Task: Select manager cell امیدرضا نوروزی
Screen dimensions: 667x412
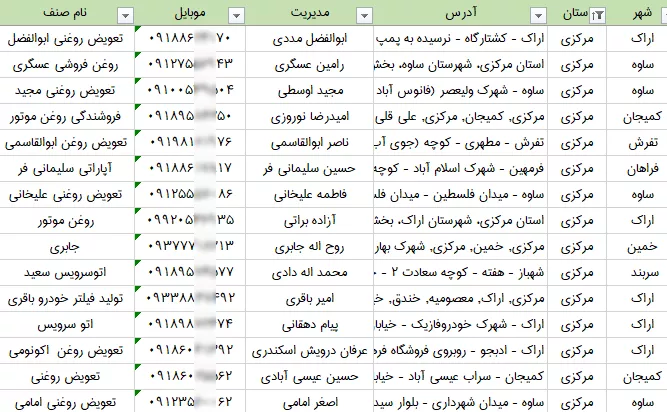Action: (x=309, y=116)
